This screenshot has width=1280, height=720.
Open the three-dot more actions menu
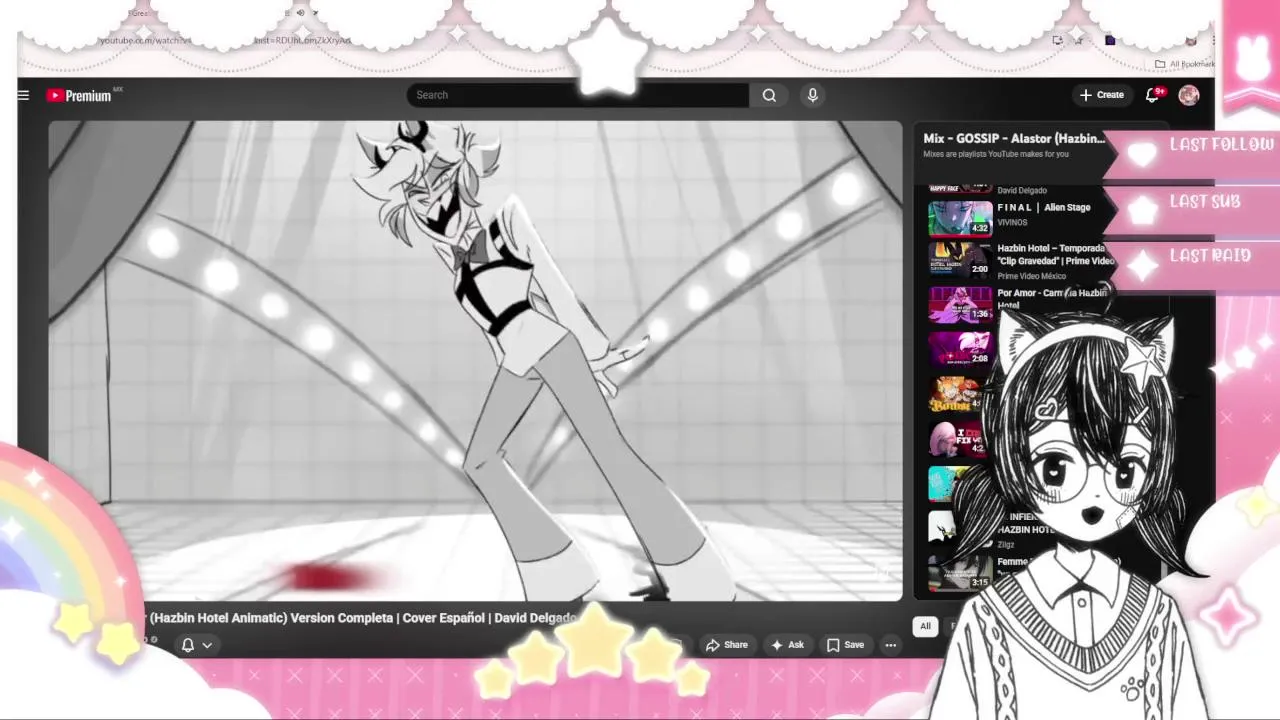point(890,645)
